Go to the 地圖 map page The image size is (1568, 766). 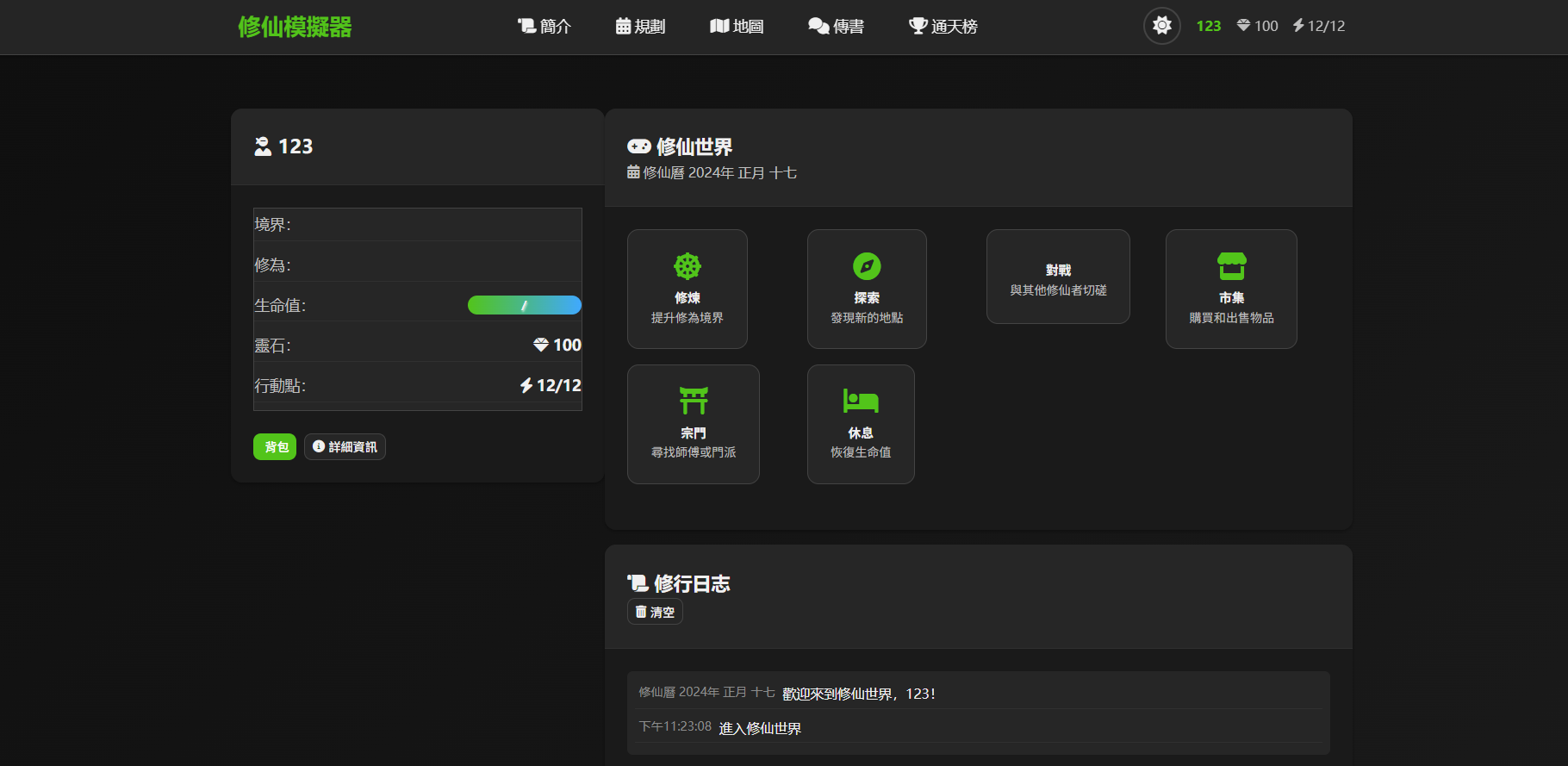(x=737, y=27)
